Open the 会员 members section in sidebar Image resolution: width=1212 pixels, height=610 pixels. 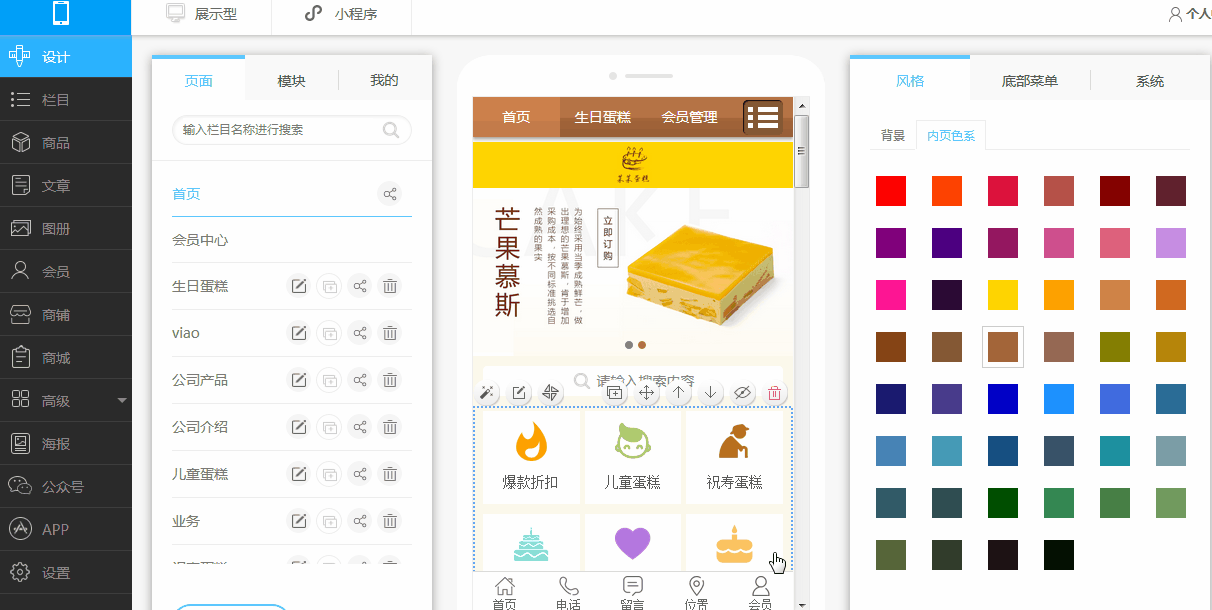(65, 272)
